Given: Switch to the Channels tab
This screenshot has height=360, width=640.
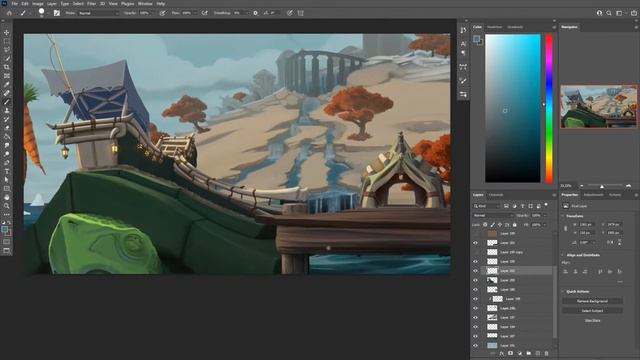Looking at the screenshot, I should pyautogui.click(x=496, y=195).
